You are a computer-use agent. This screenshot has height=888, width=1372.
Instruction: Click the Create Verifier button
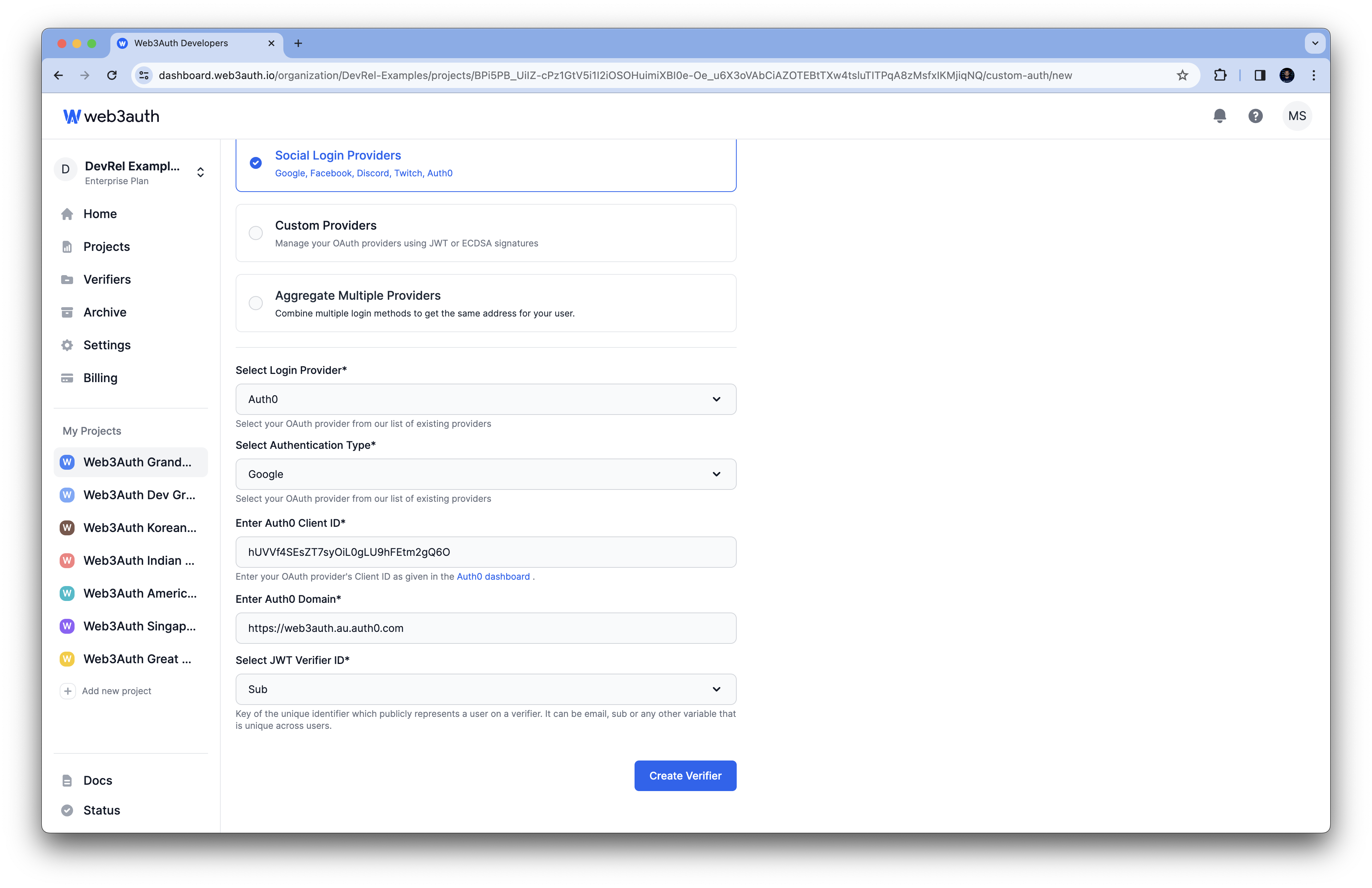point(685,776)
